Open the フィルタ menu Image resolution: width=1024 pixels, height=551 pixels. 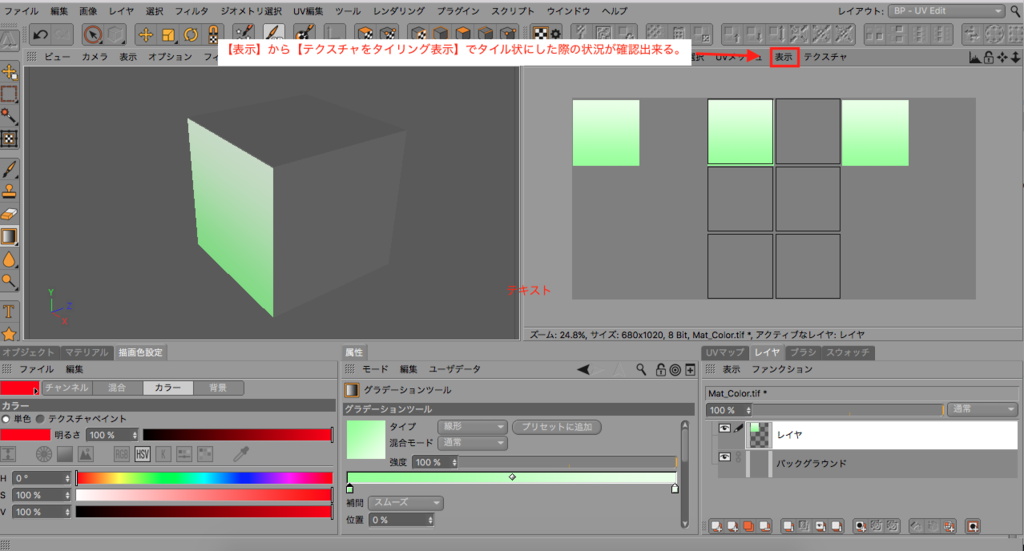(x=191, y=11)
